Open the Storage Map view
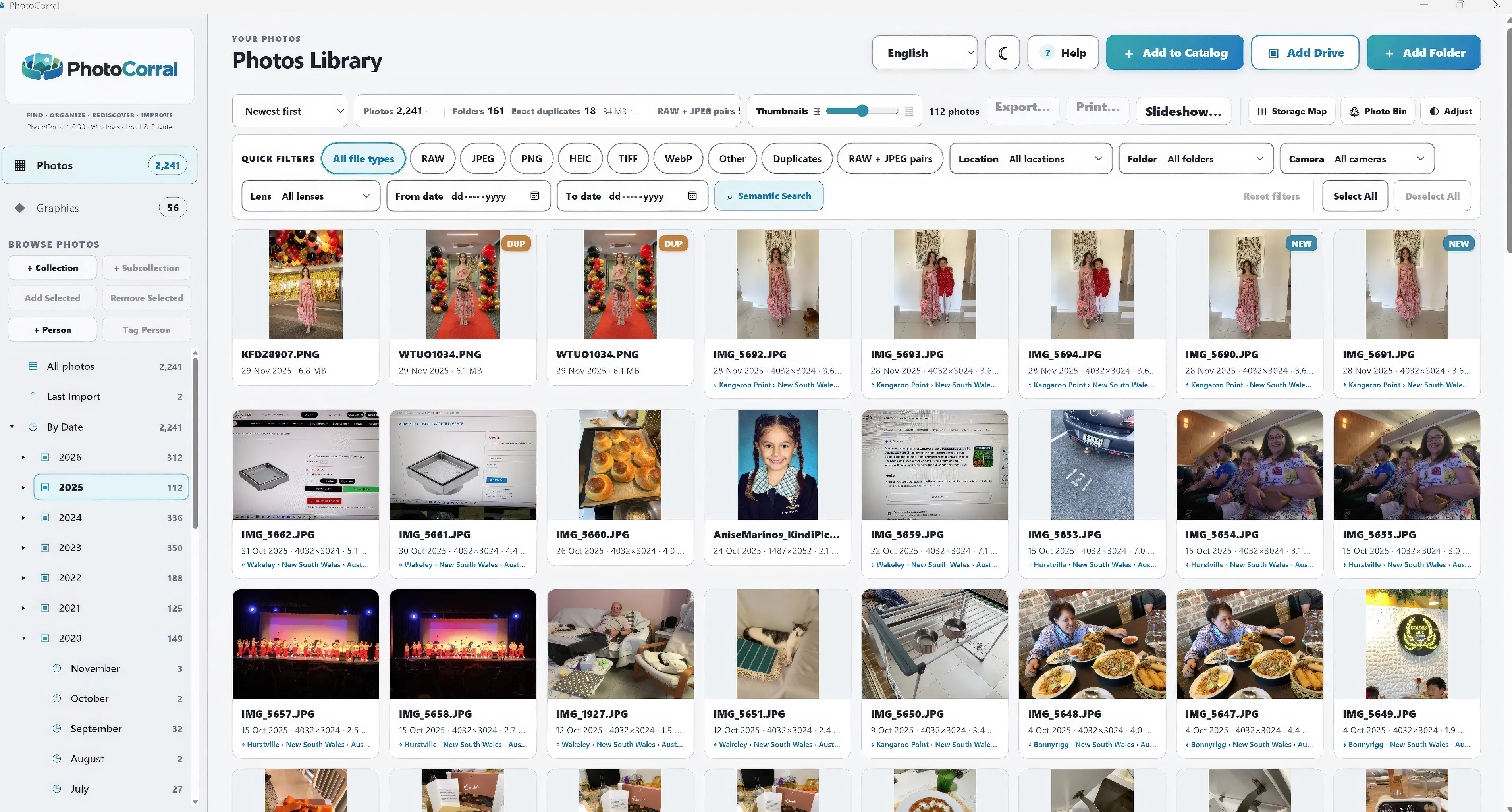Viewport: 1512px width, 812px height. coord(1292,112)
